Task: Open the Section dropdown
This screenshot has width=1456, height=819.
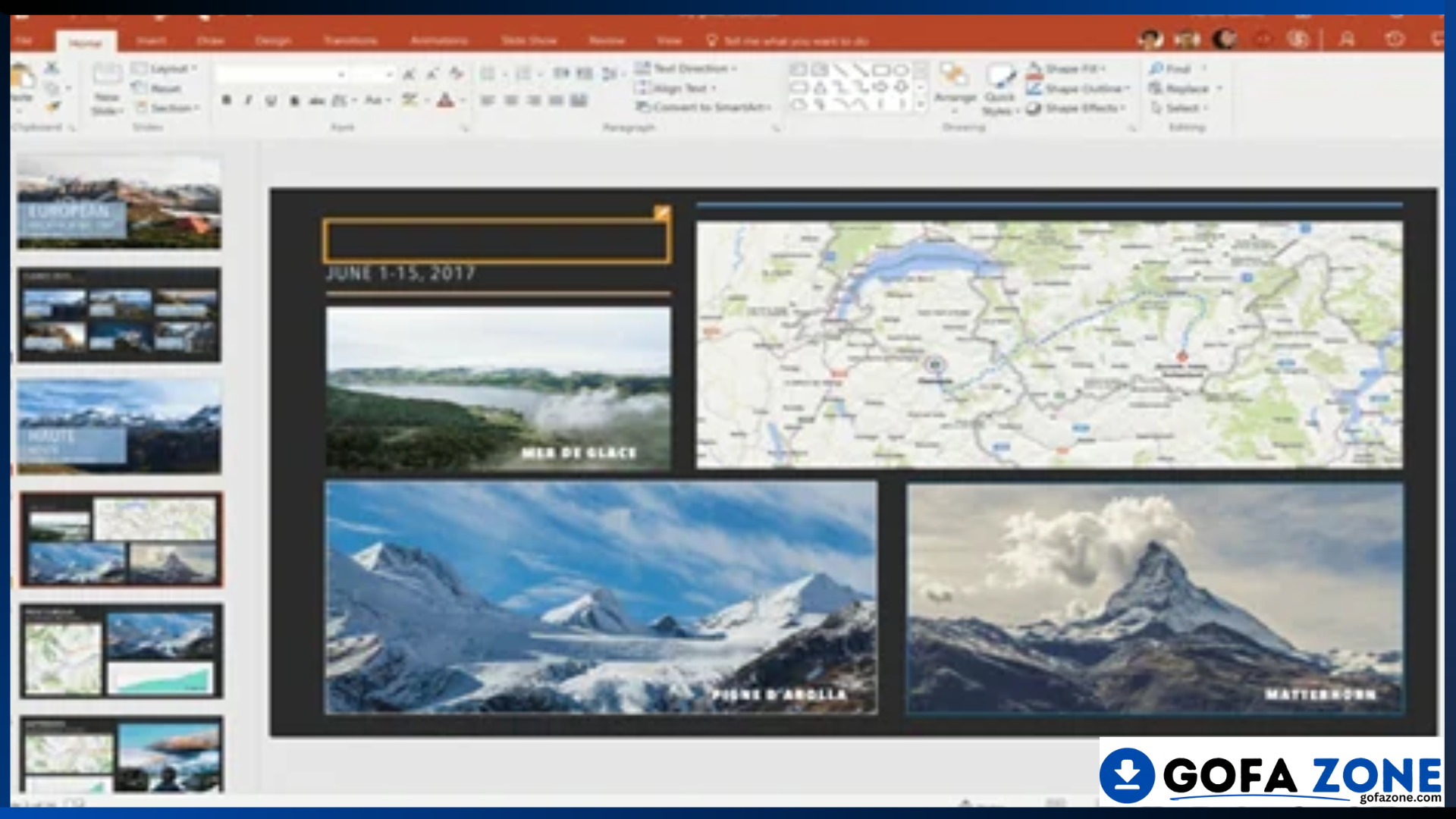Action: 167,108
